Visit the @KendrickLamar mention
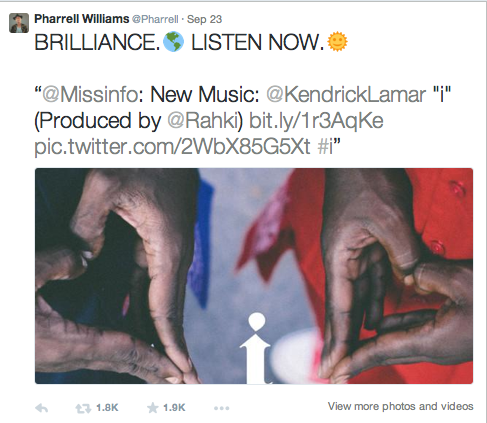 [346, 94]
